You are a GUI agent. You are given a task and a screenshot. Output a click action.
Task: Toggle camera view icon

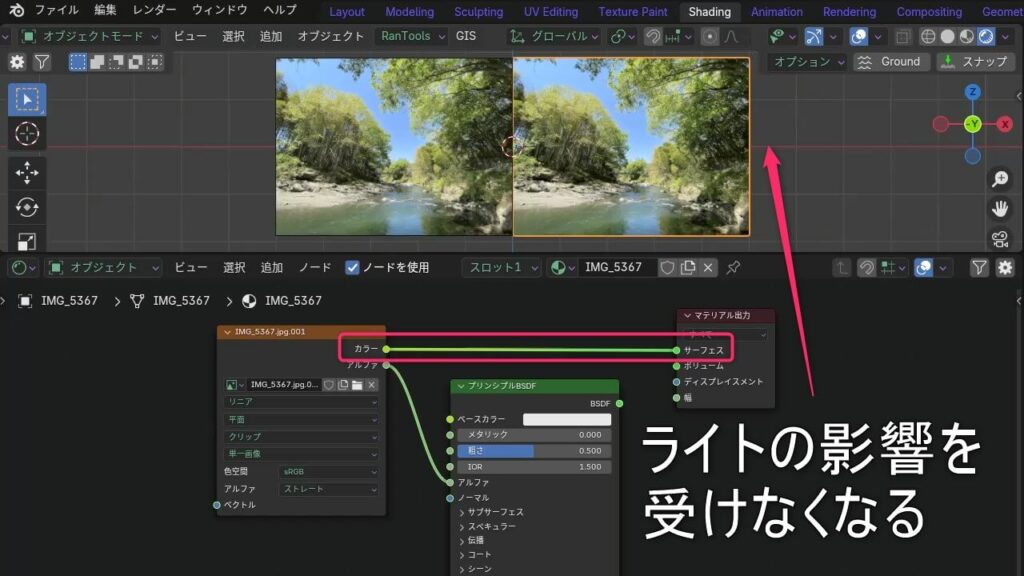(1000, 239)
